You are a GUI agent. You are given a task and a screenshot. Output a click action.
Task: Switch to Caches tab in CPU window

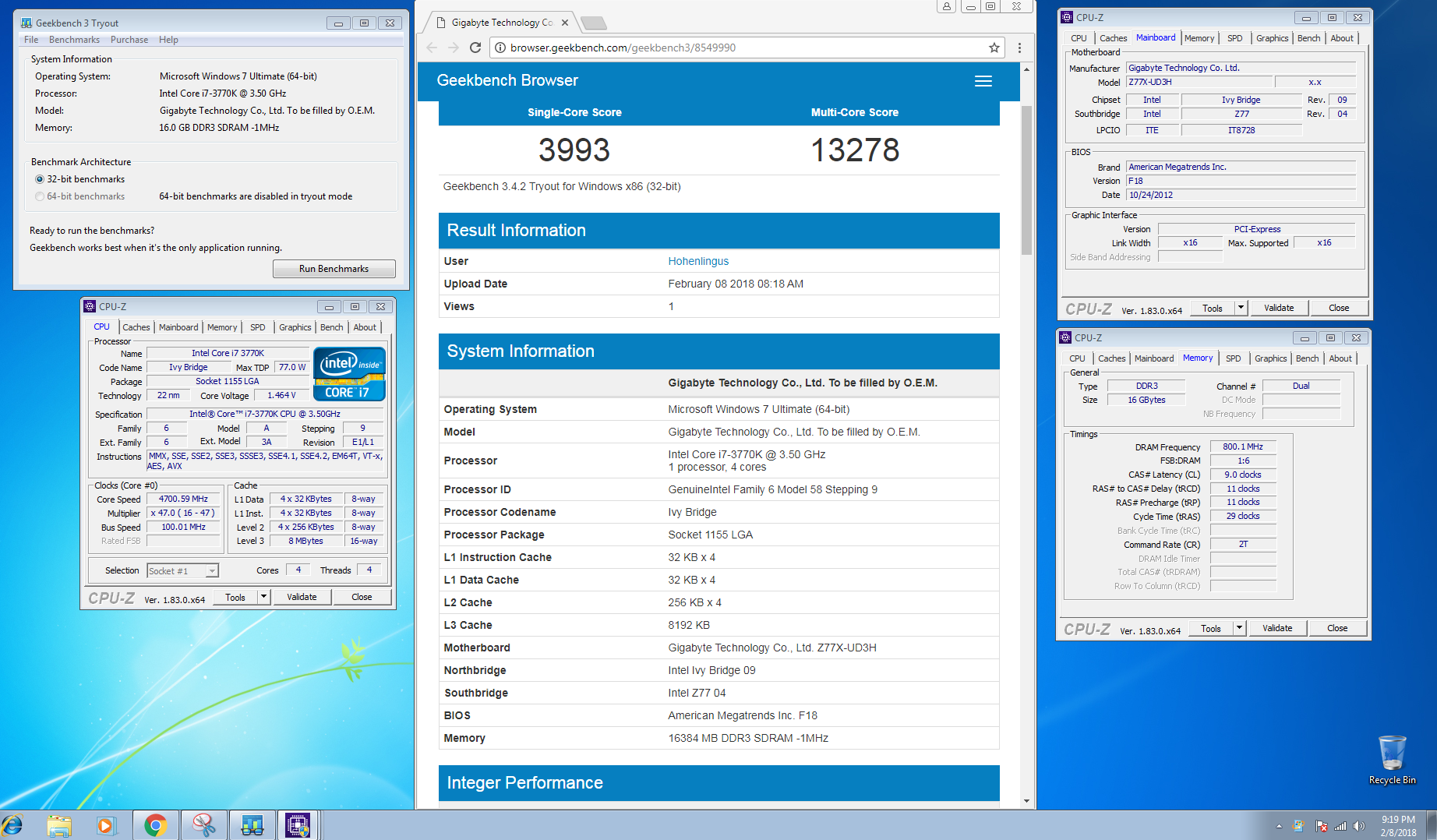(136, 327)
